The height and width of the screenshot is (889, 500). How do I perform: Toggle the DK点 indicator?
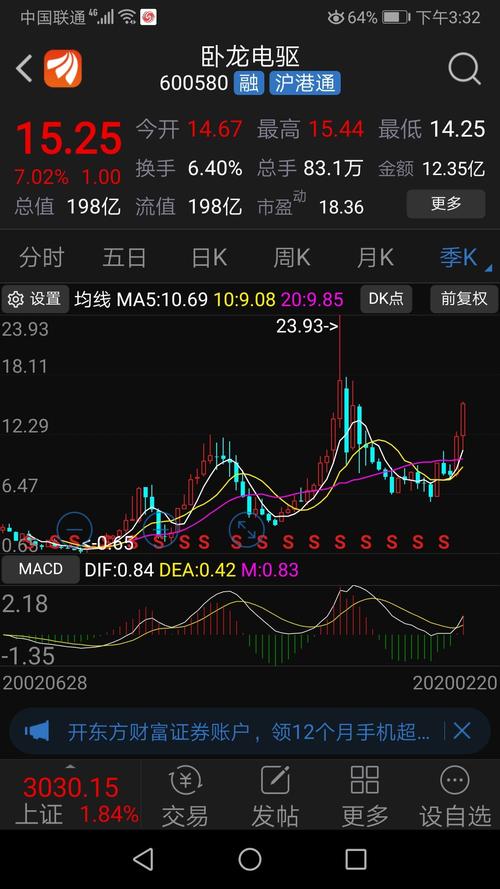coord(386,299)
